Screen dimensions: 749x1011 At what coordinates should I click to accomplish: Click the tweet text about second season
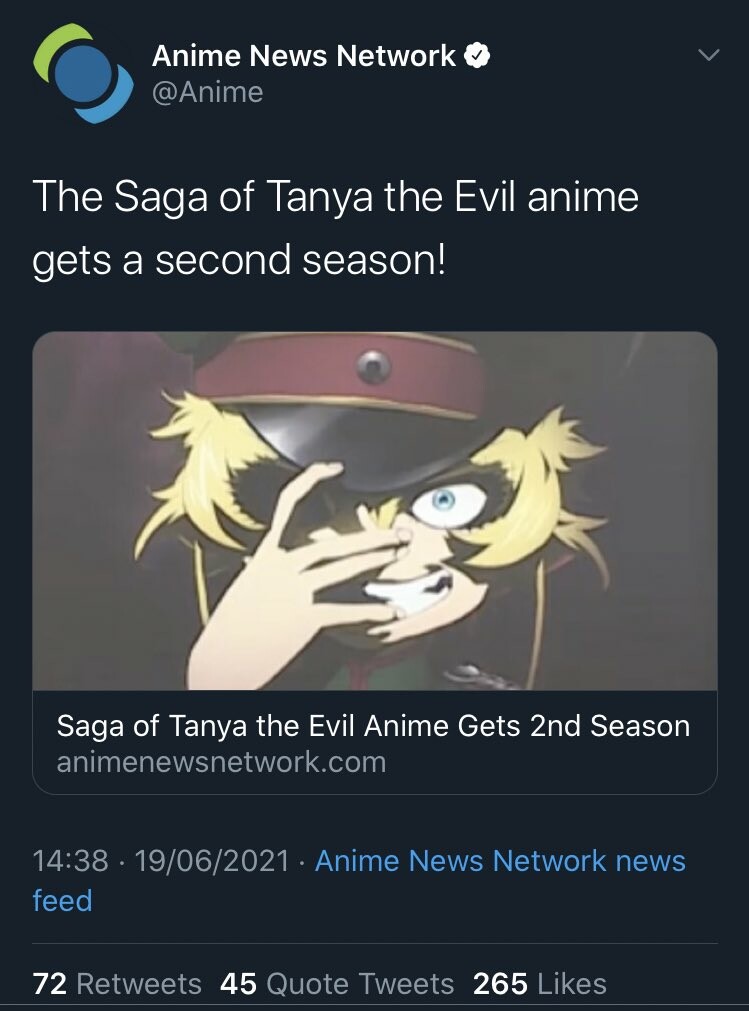pyautogui.click(x=335, y=228)
